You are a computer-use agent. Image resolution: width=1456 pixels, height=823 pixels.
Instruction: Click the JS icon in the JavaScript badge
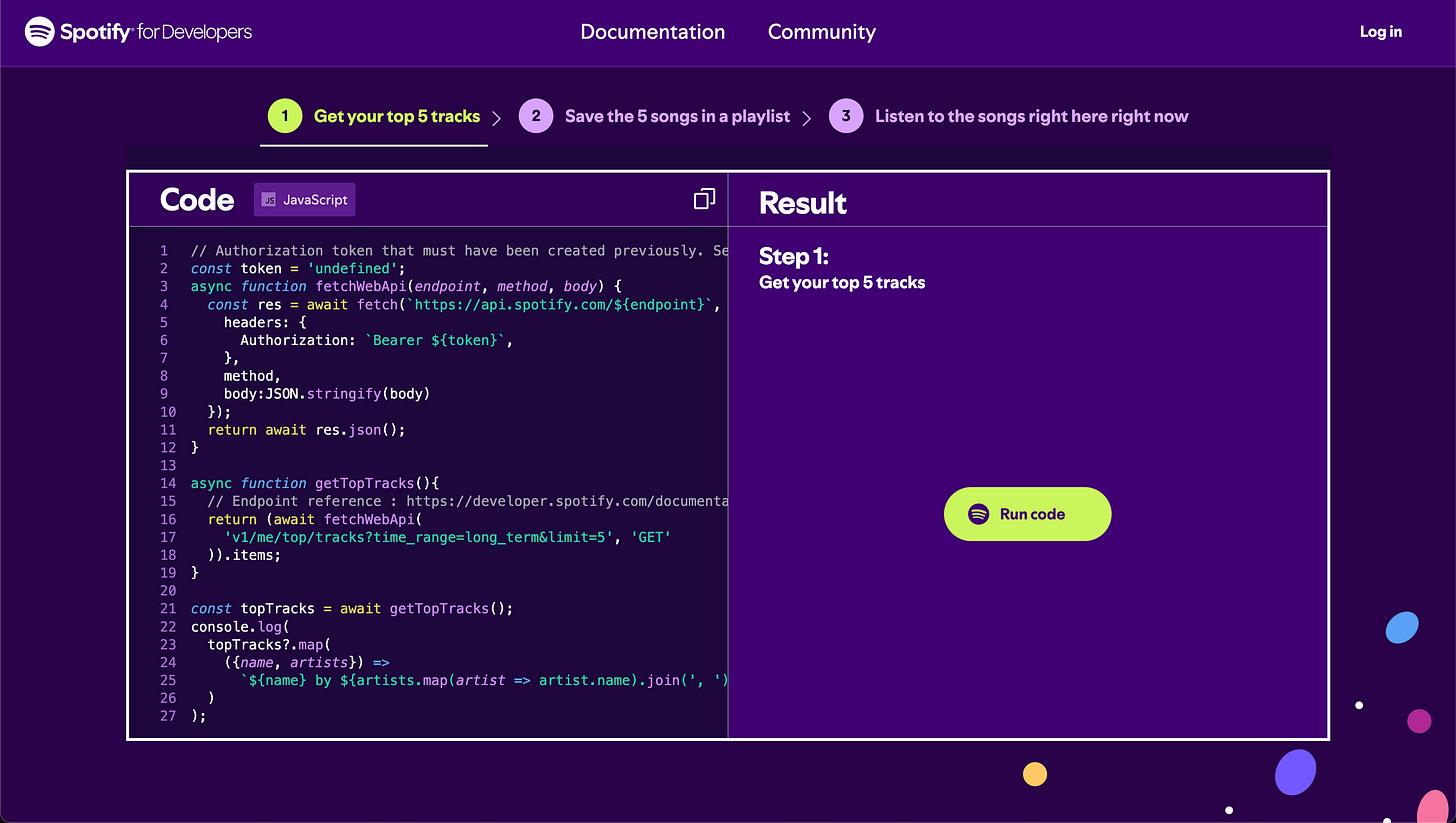click(x=269, y=200)
